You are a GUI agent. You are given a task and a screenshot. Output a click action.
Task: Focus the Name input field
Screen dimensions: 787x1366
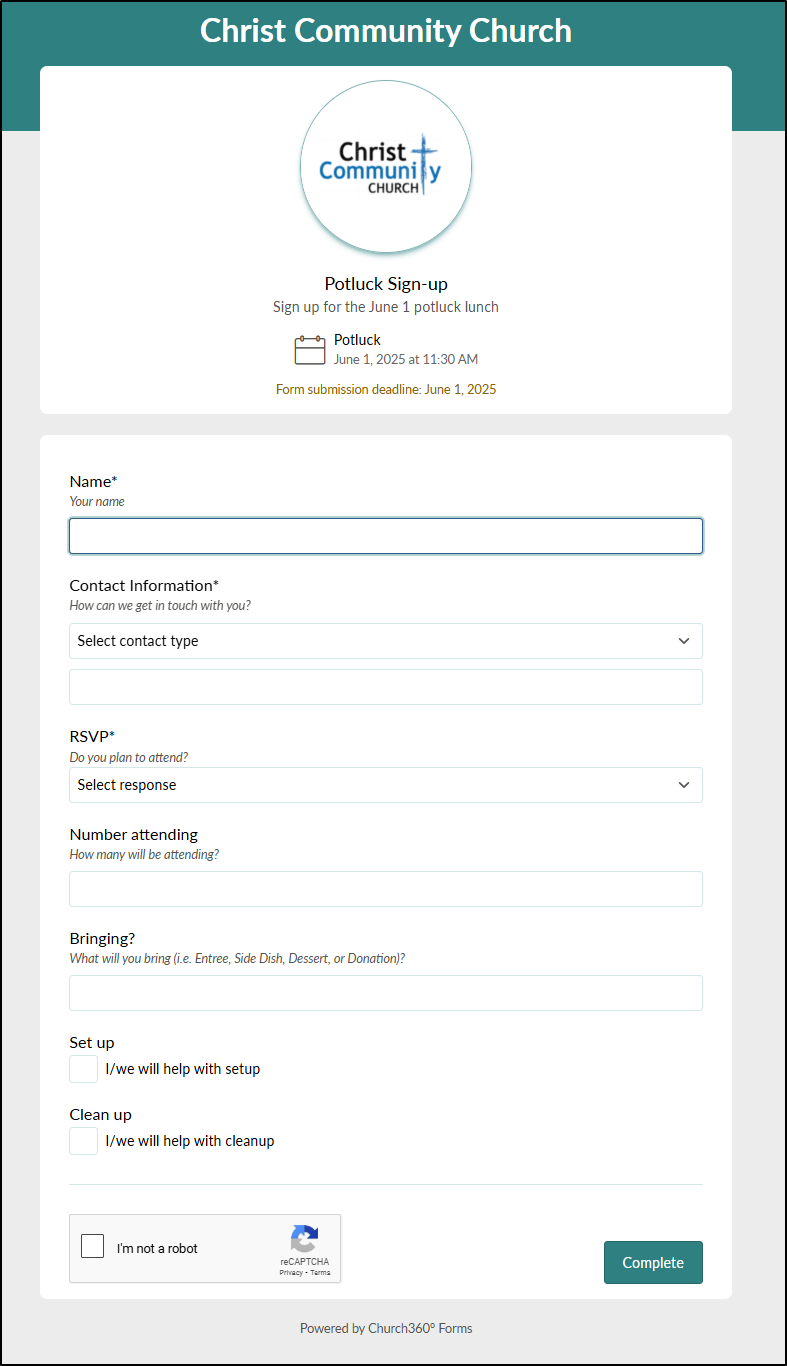pyautogui.click(x=386, y=536)
